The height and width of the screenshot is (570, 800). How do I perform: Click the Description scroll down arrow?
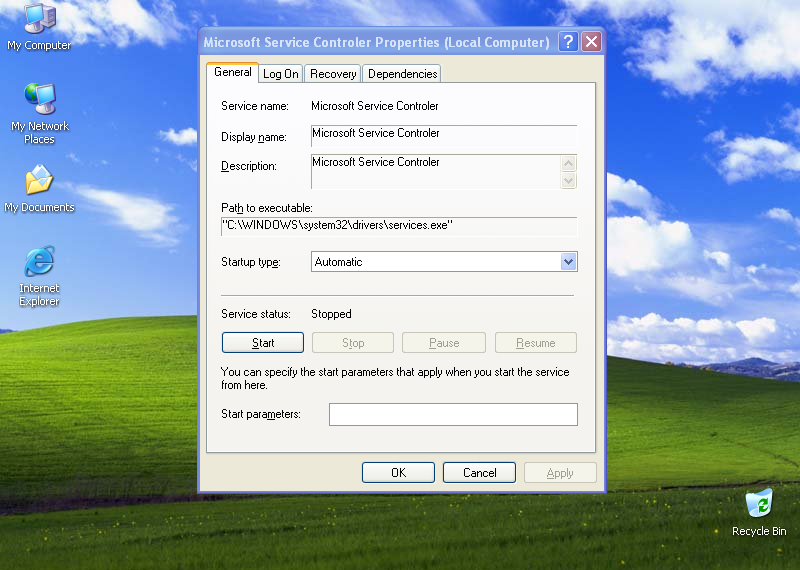pos(568,180)
